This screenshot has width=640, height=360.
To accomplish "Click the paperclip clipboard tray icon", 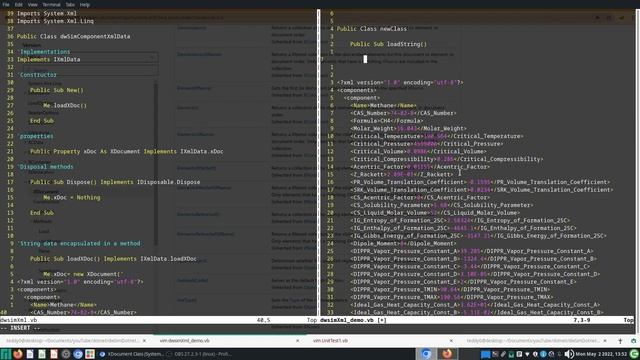I will pos(503,354).
